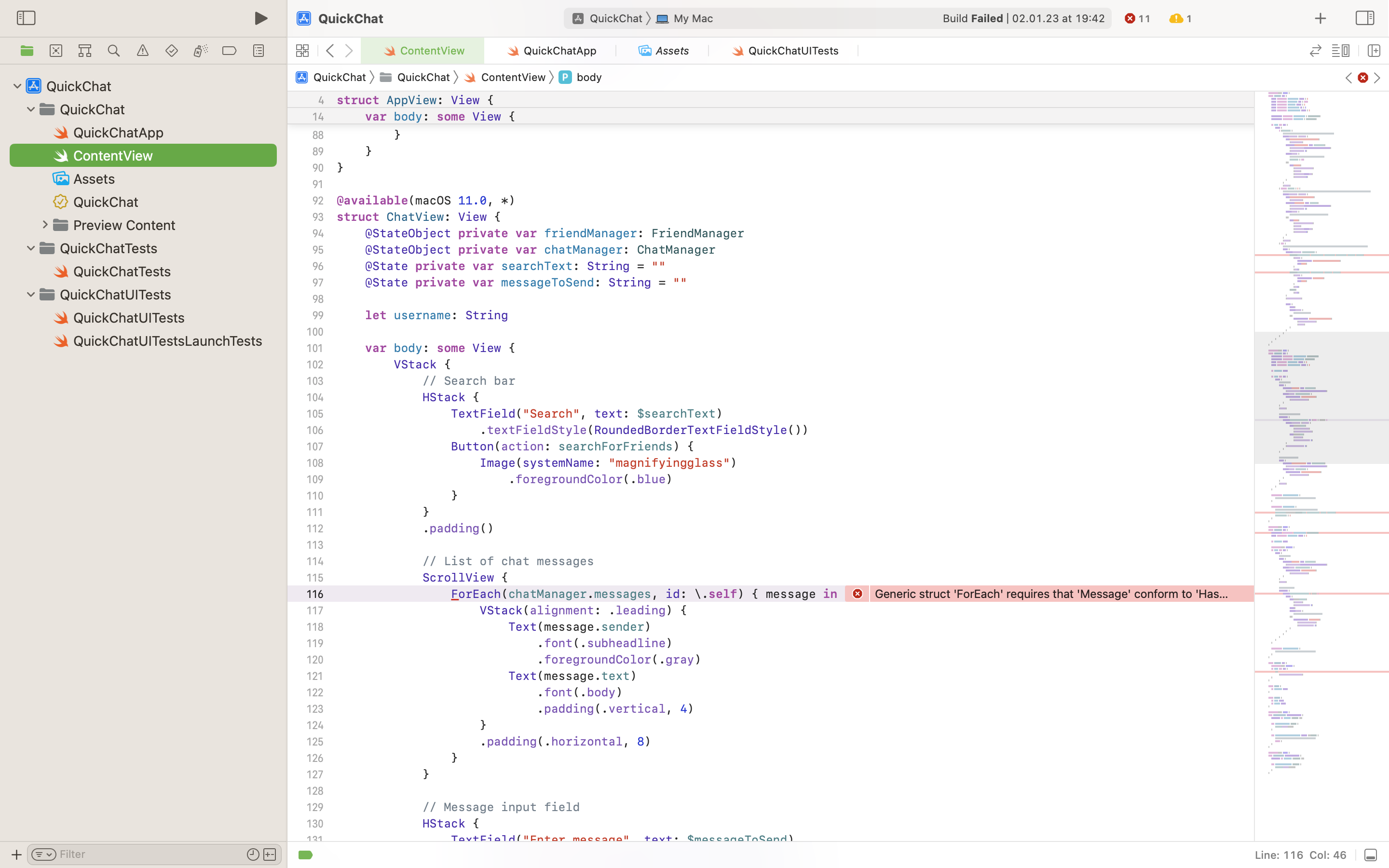Toggle the debug area at bottom right
Screen dimensions: 1389x868
point(1370,855)
